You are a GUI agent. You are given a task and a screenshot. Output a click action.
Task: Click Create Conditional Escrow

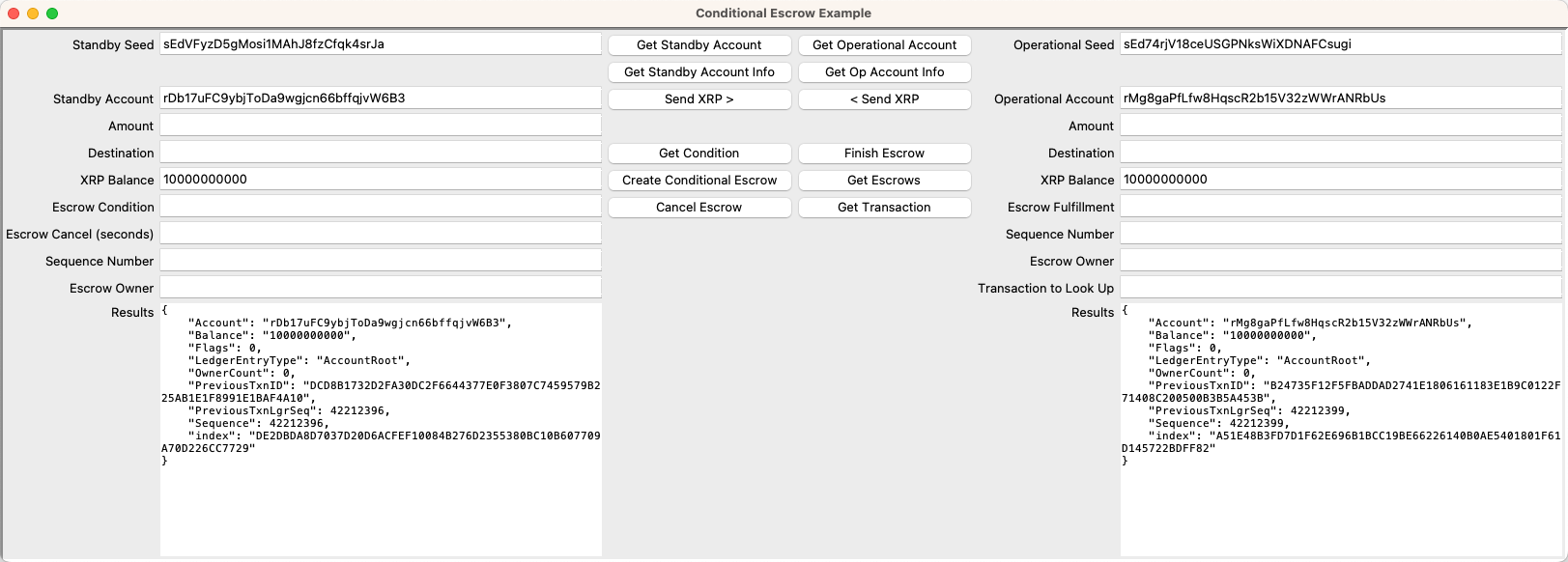[699, 180]
